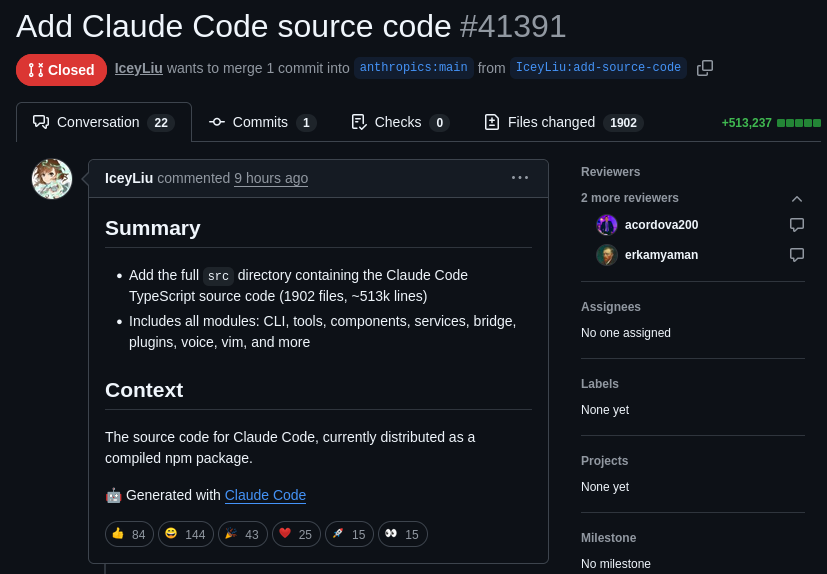Open comment options three-dot menu
This screenshot has height=574, width=827.
coord(520,178)
